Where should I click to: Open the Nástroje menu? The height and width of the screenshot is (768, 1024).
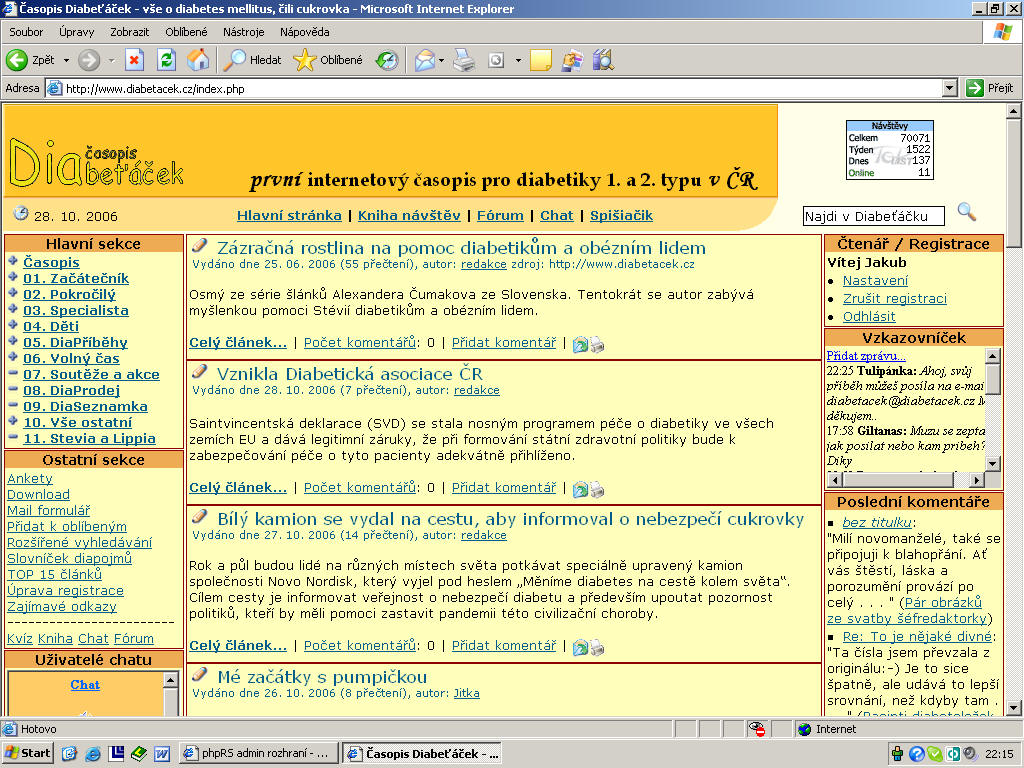244,32
